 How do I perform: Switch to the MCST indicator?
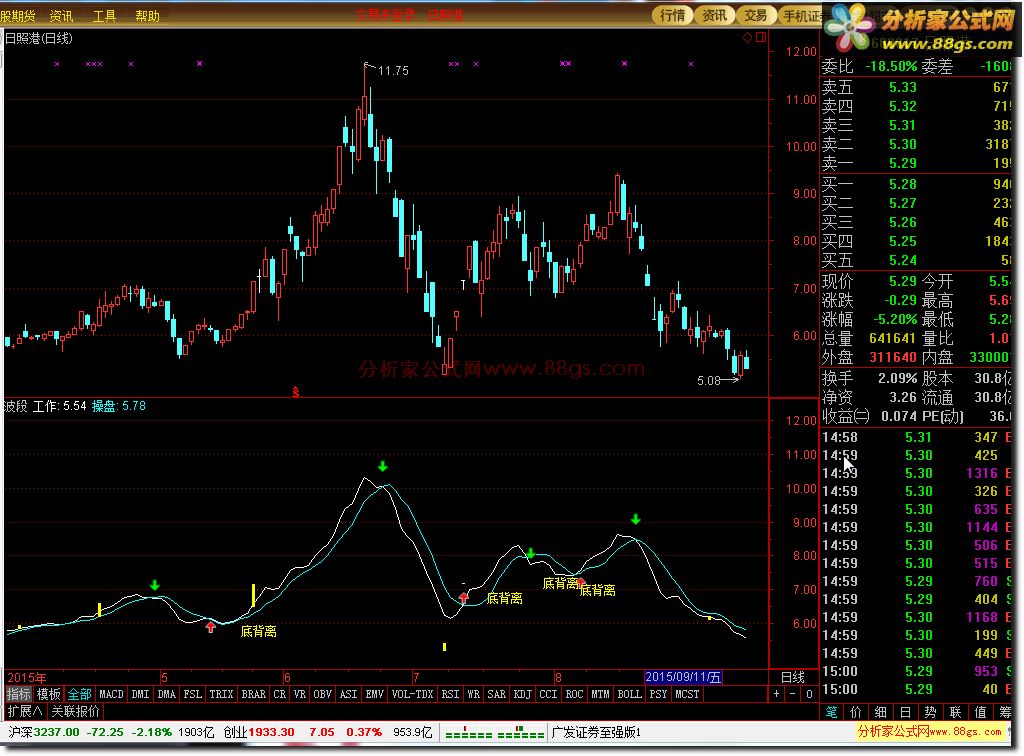pos(687,694)
